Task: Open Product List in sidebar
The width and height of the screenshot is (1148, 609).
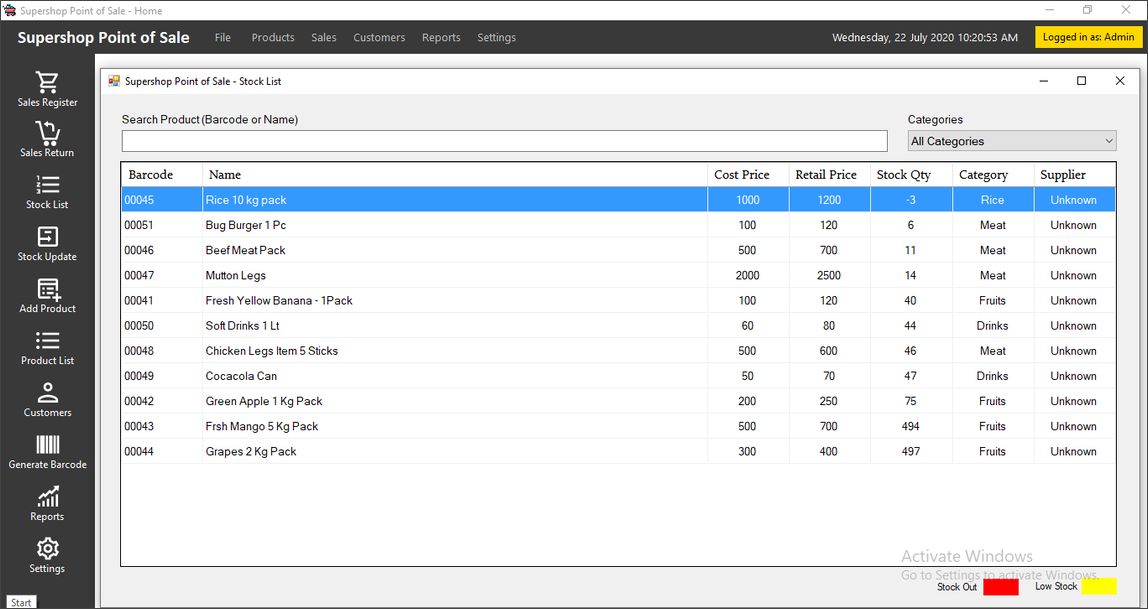Action: point(47,348)
